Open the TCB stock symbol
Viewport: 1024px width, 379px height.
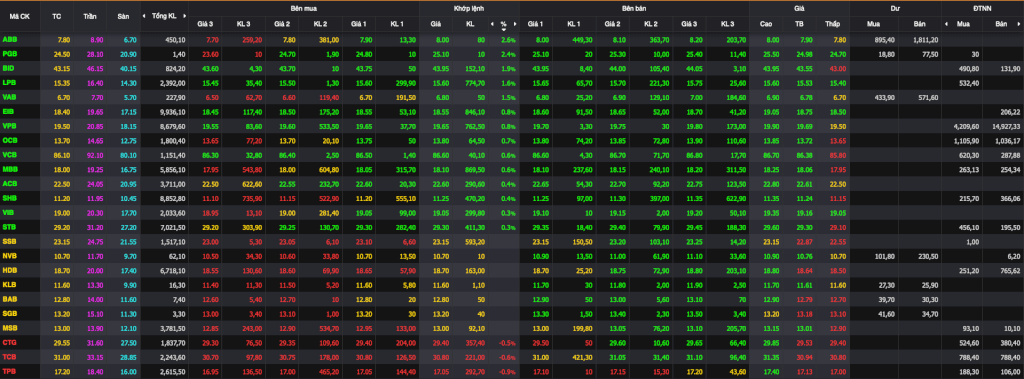(x=10, y=356)
